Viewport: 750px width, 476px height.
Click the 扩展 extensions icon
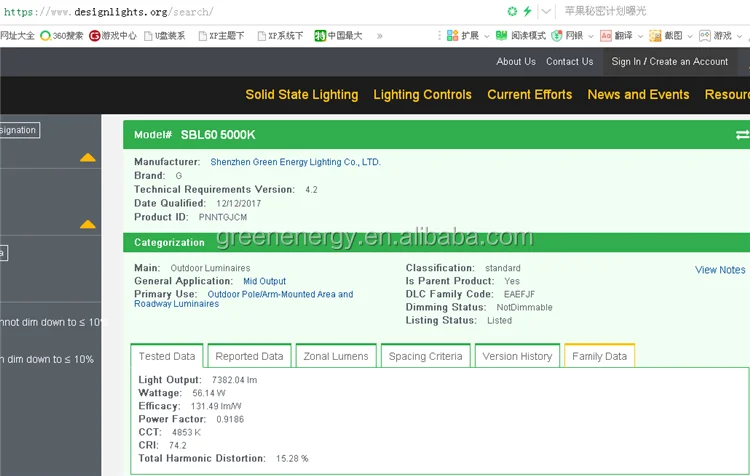[452, 36]
